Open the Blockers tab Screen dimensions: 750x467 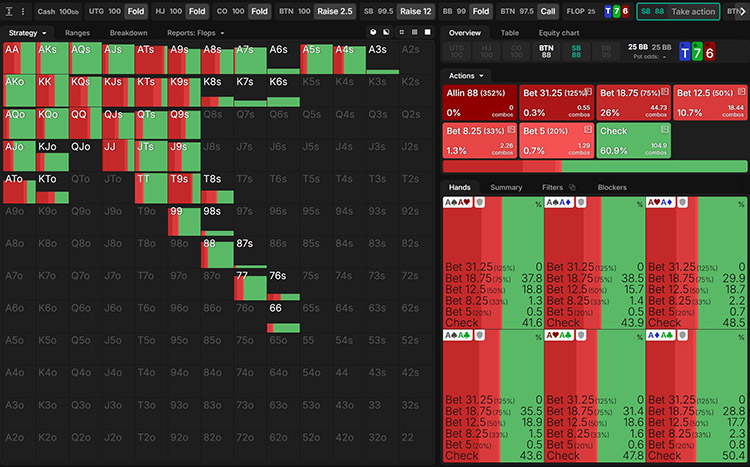point(612,187)
